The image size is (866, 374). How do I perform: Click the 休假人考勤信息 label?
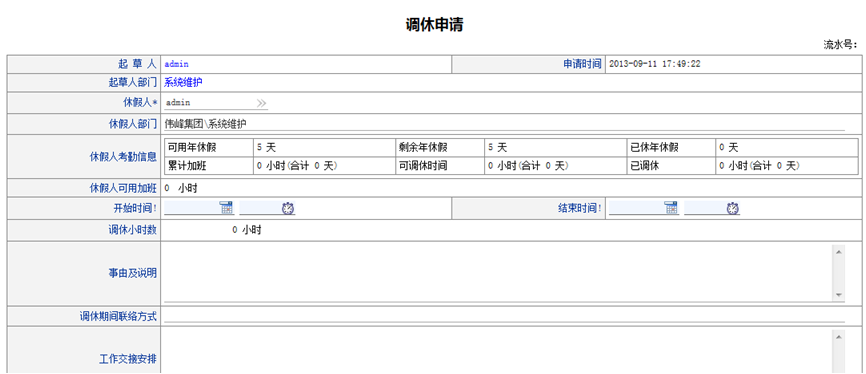(x=123, y=156)
